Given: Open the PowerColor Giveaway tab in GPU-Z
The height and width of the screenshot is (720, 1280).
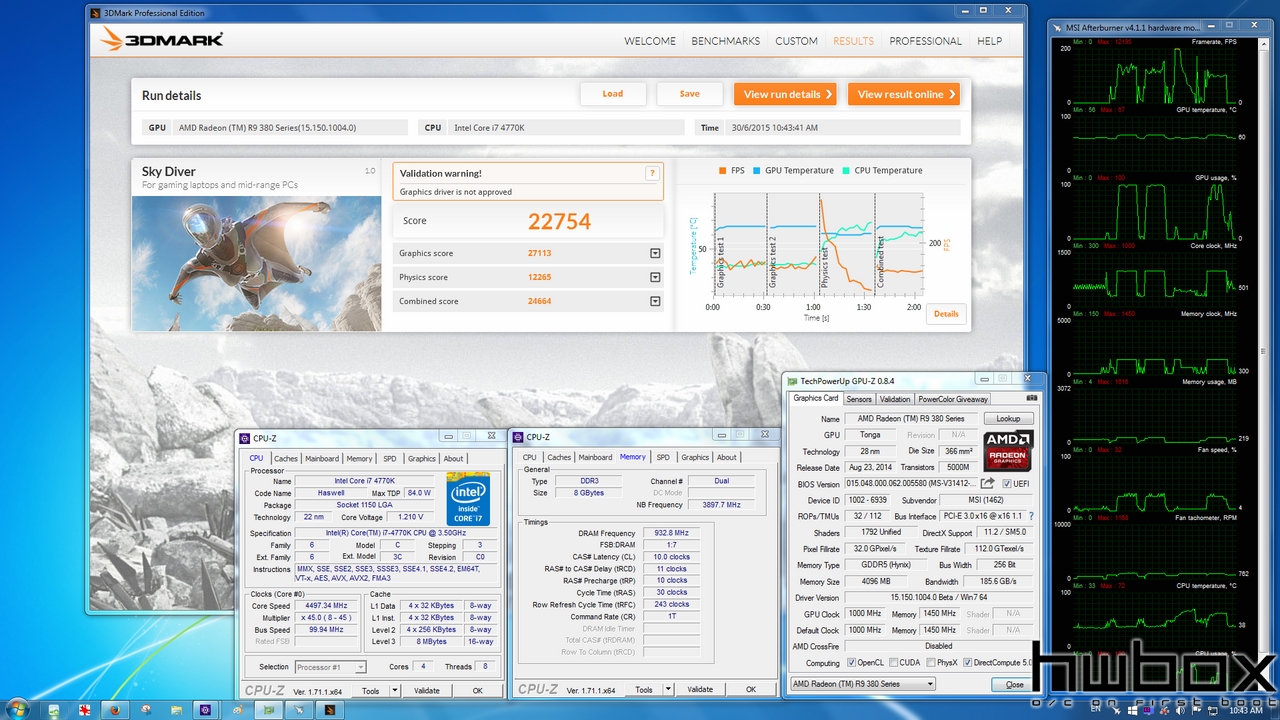Looking at the screenshot, I should (x=954, y=399).
